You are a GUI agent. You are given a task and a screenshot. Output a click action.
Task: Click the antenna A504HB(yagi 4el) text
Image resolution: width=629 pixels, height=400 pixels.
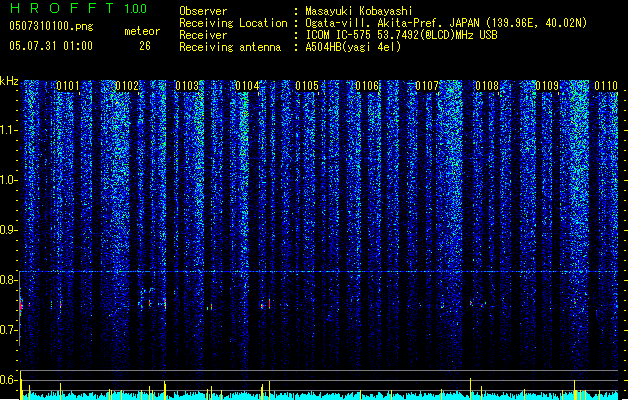pos(353,47)
